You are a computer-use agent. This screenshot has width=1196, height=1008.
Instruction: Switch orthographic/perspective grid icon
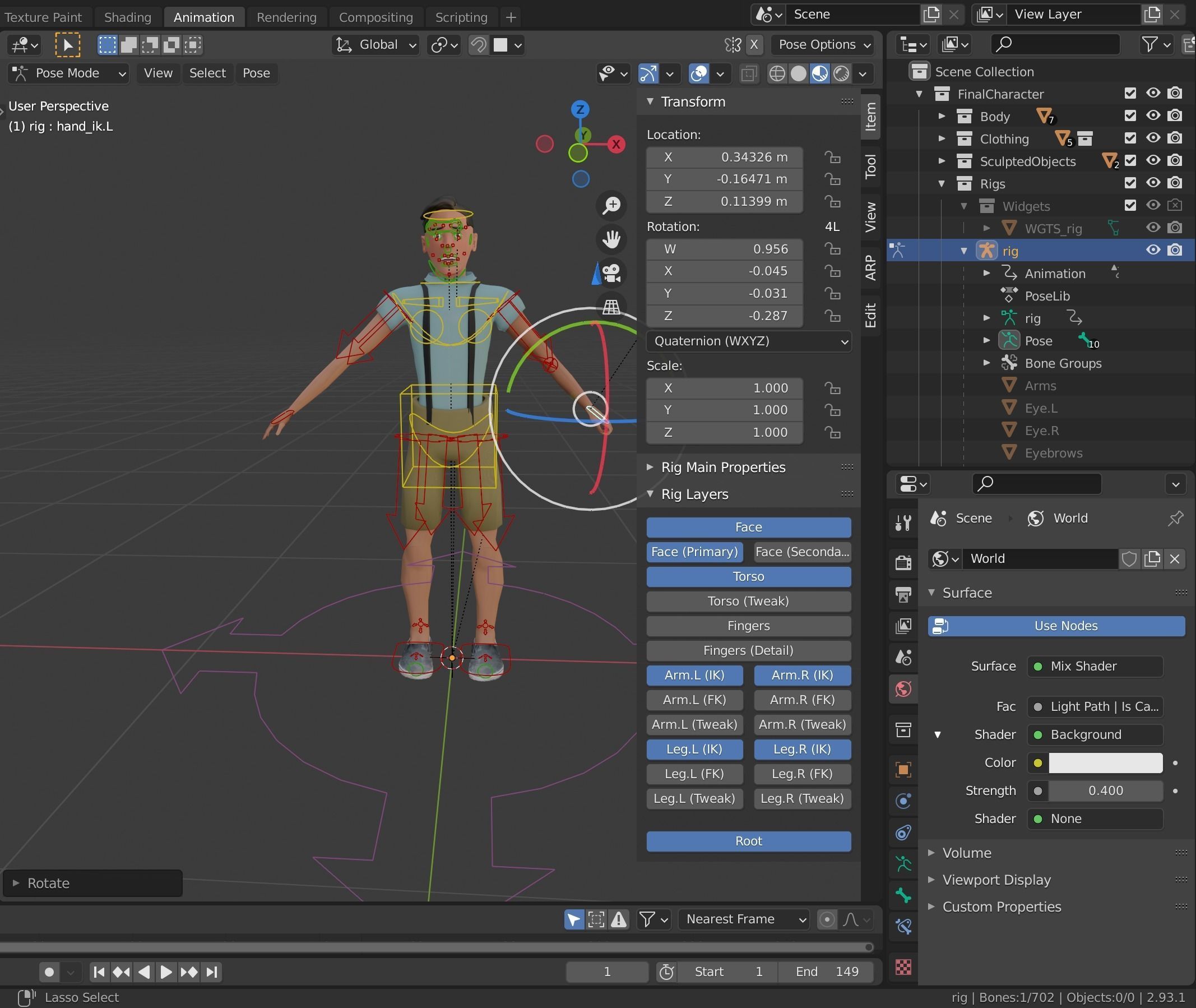(611, 307)
